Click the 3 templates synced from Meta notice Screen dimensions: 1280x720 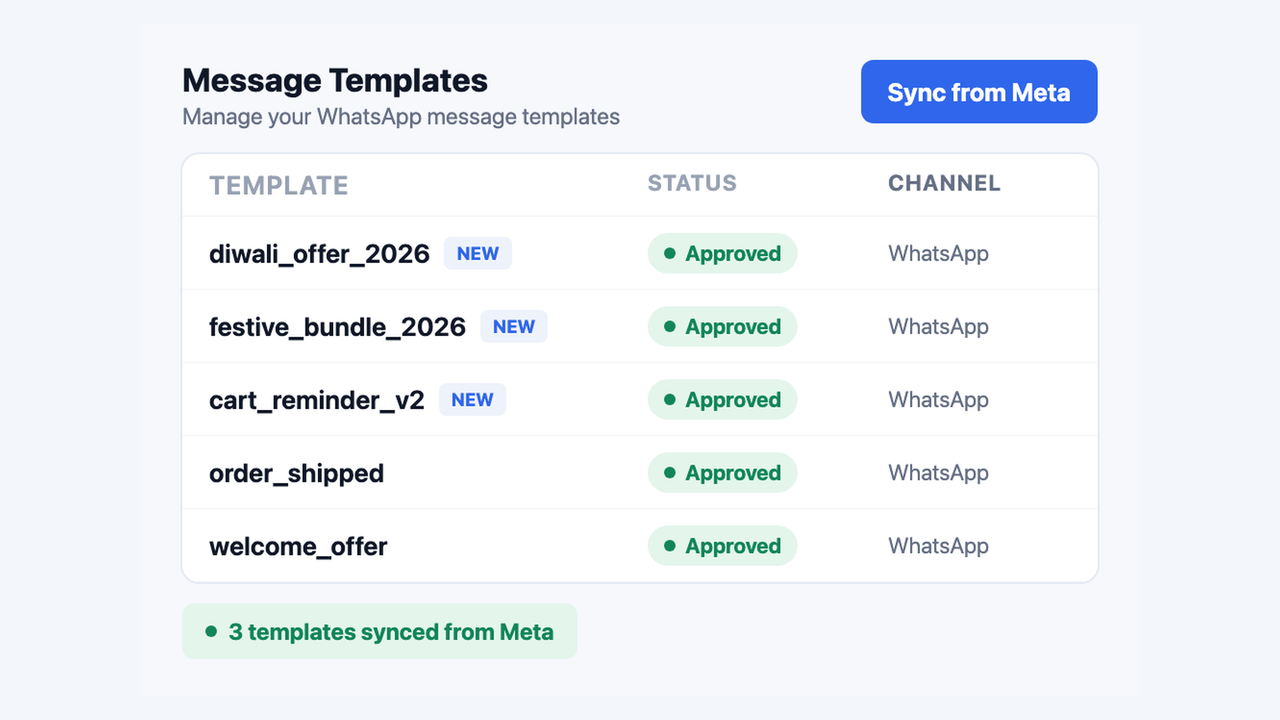(380, 631)
